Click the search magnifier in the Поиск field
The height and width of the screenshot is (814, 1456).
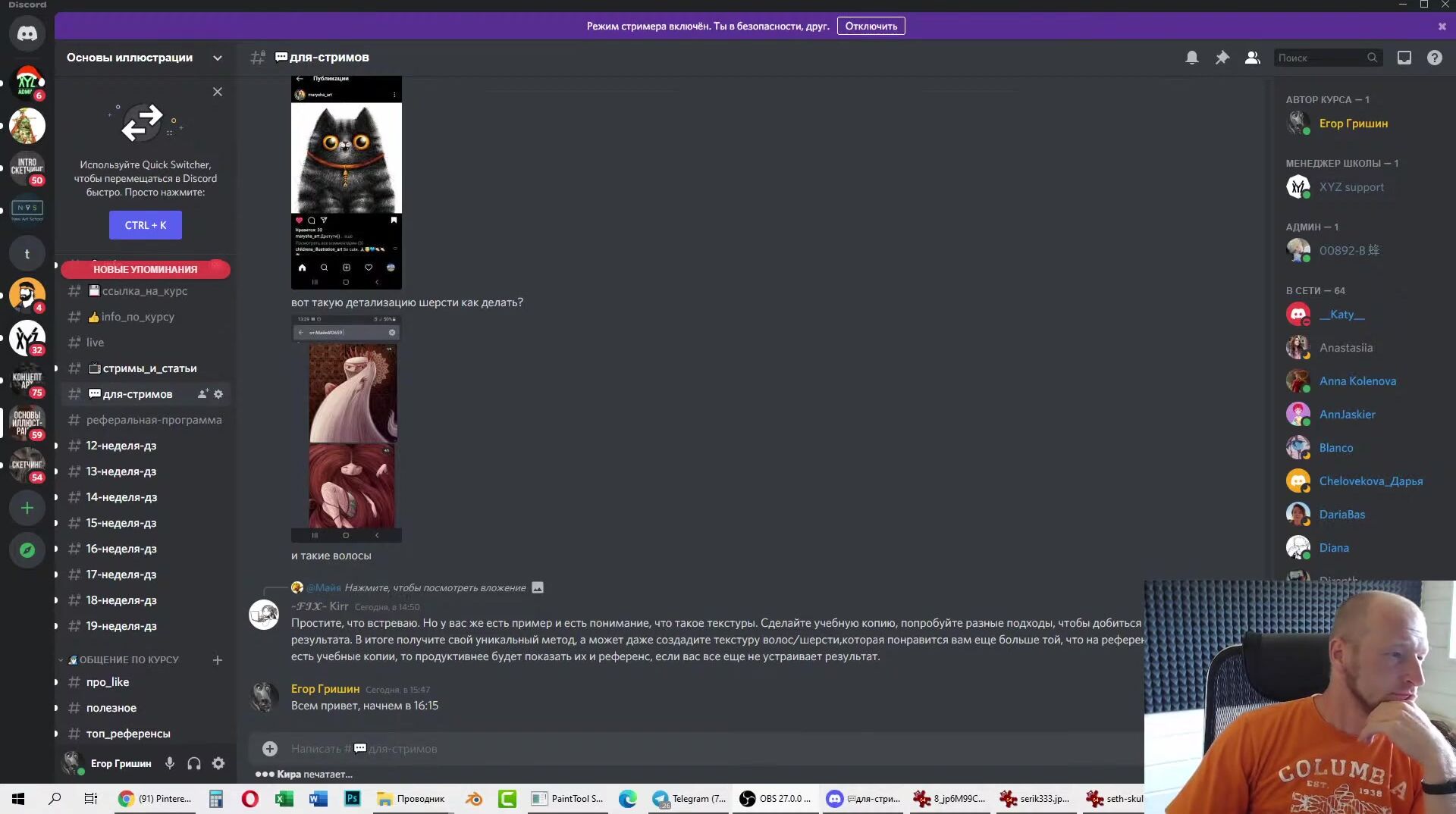1372,58
